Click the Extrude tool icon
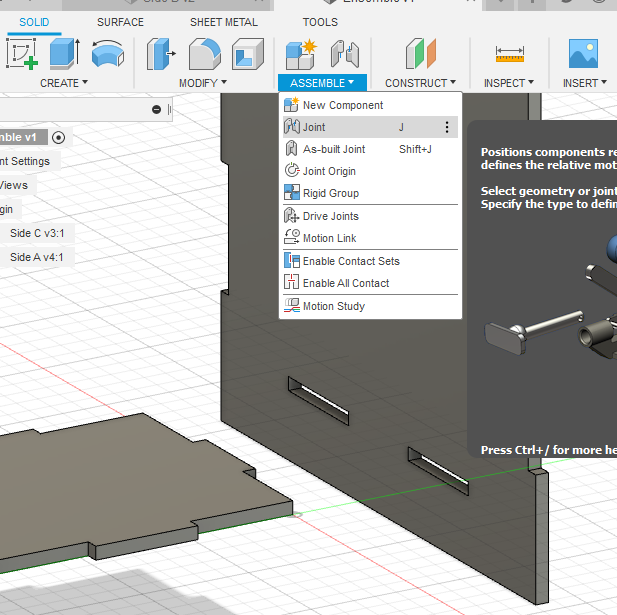 (65, 54)
